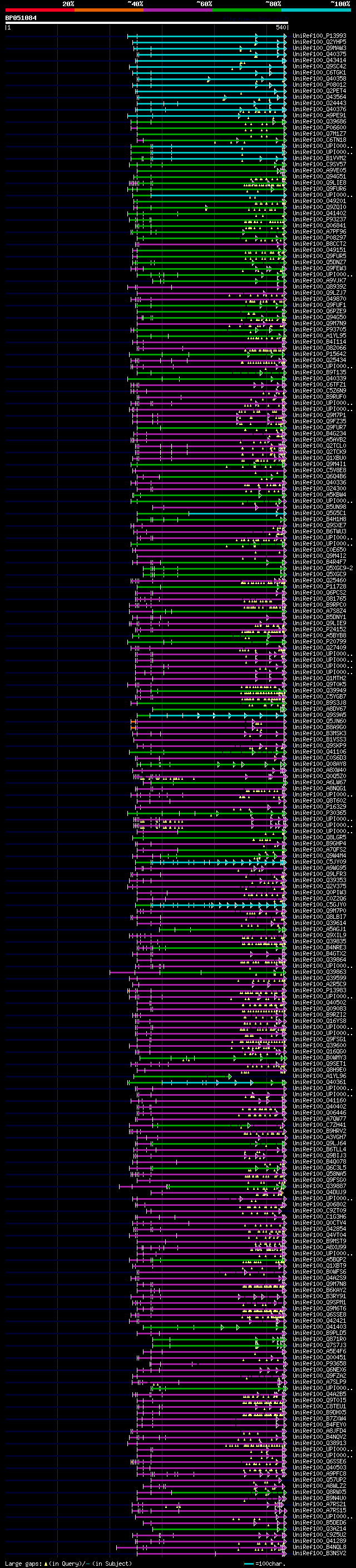Select hit label UniRef100_Q2PET4
The width and height of the screenshot is (356, 1568).
pyautogui.click(x=319, y=91)
